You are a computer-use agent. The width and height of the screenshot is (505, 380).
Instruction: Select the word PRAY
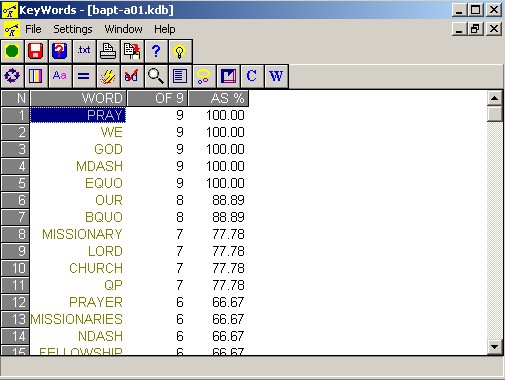point(78,115)
